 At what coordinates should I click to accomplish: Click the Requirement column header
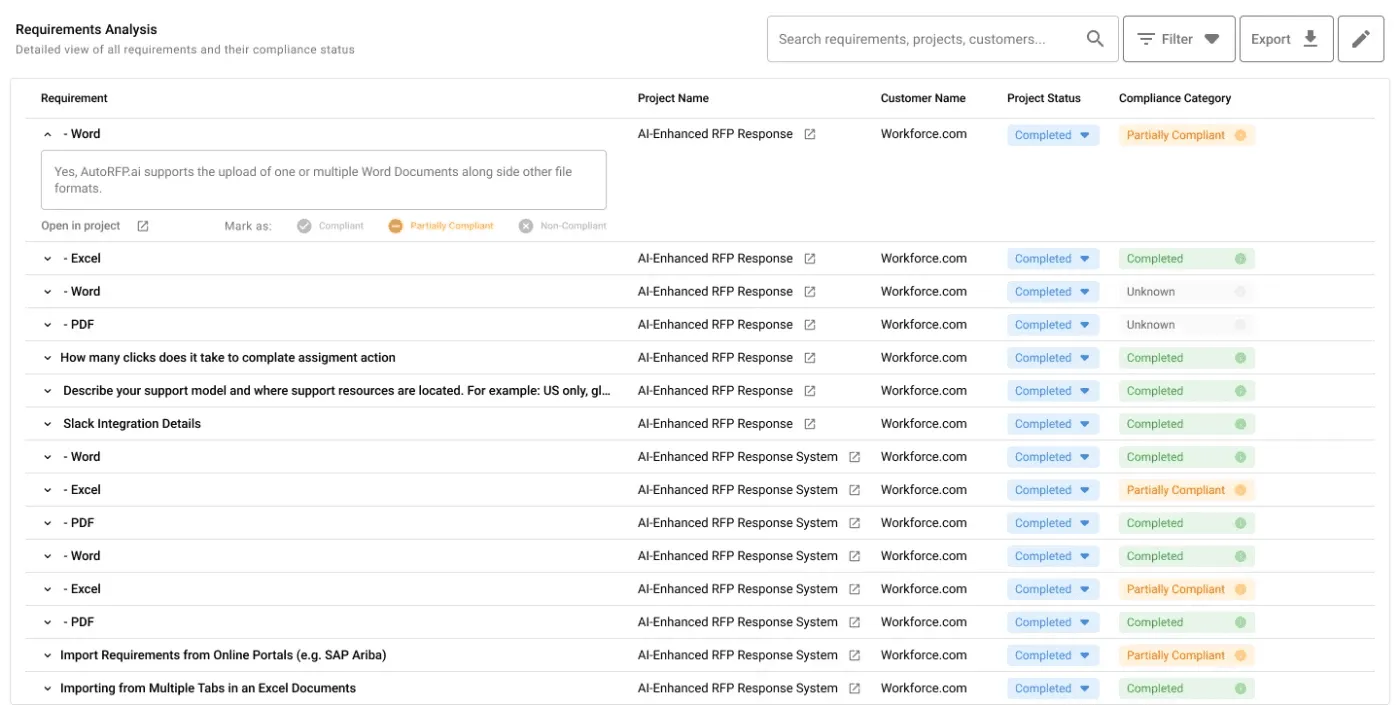74,98
